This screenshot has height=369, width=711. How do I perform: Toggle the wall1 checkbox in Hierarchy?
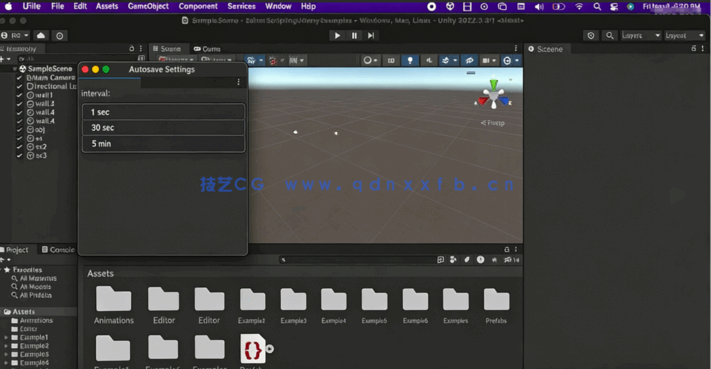19,95
